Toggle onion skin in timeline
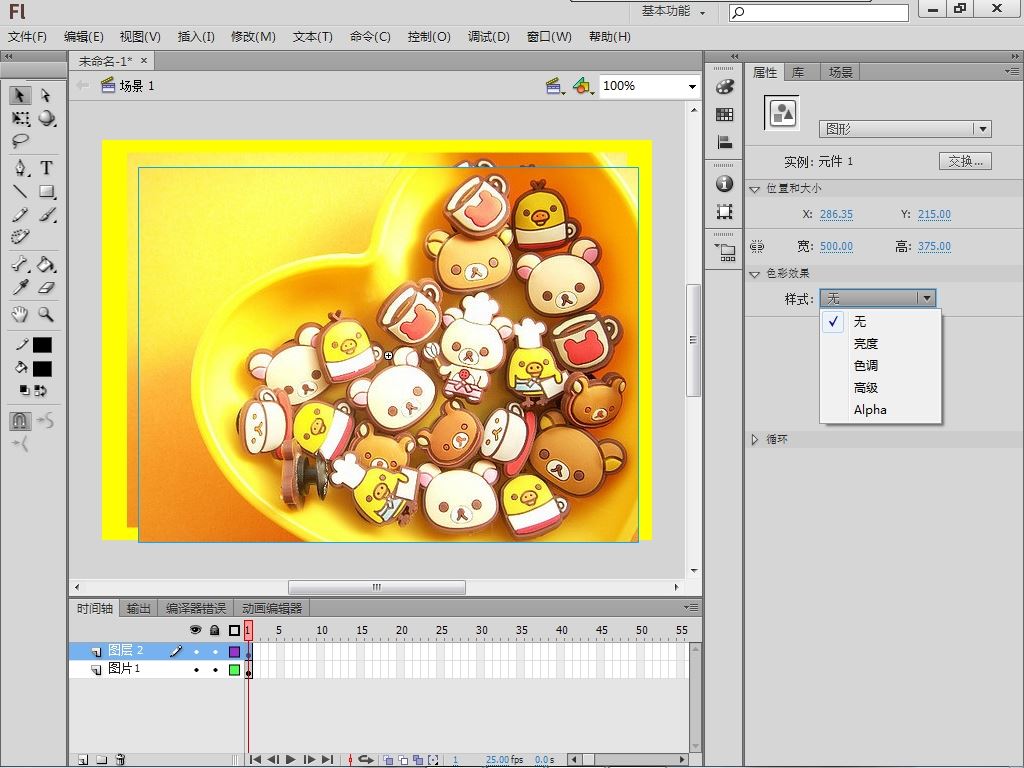Image resolution: width=1024 pixels, height=768 pixels. [x=388, y=760]
